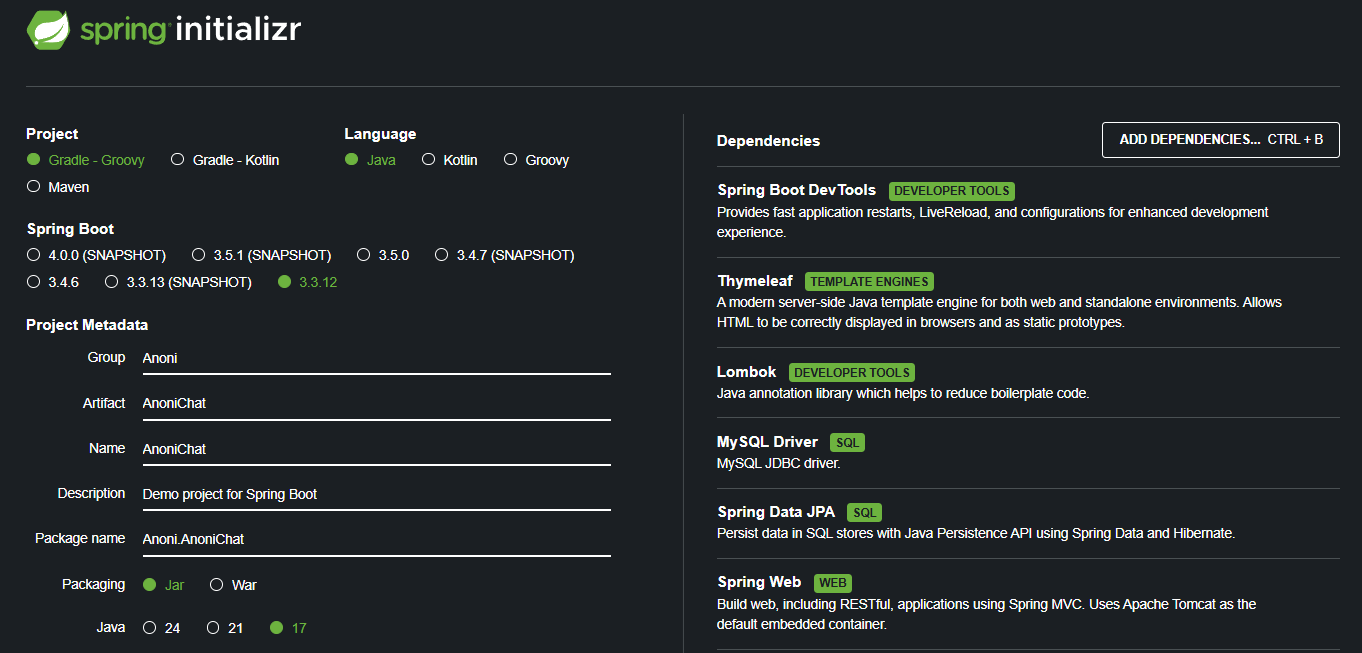
Task: Edit the Name field
Action: (376, 449)
